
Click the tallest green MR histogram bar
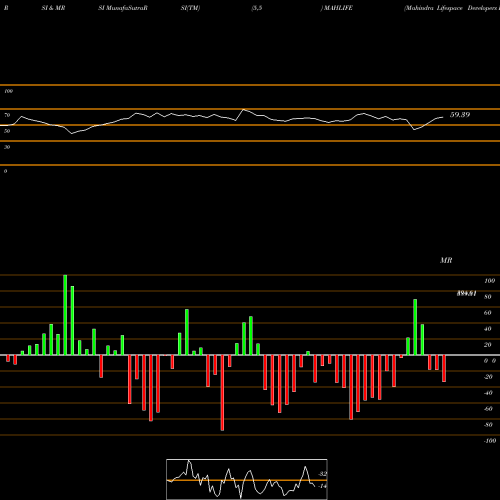click(65, 315)
